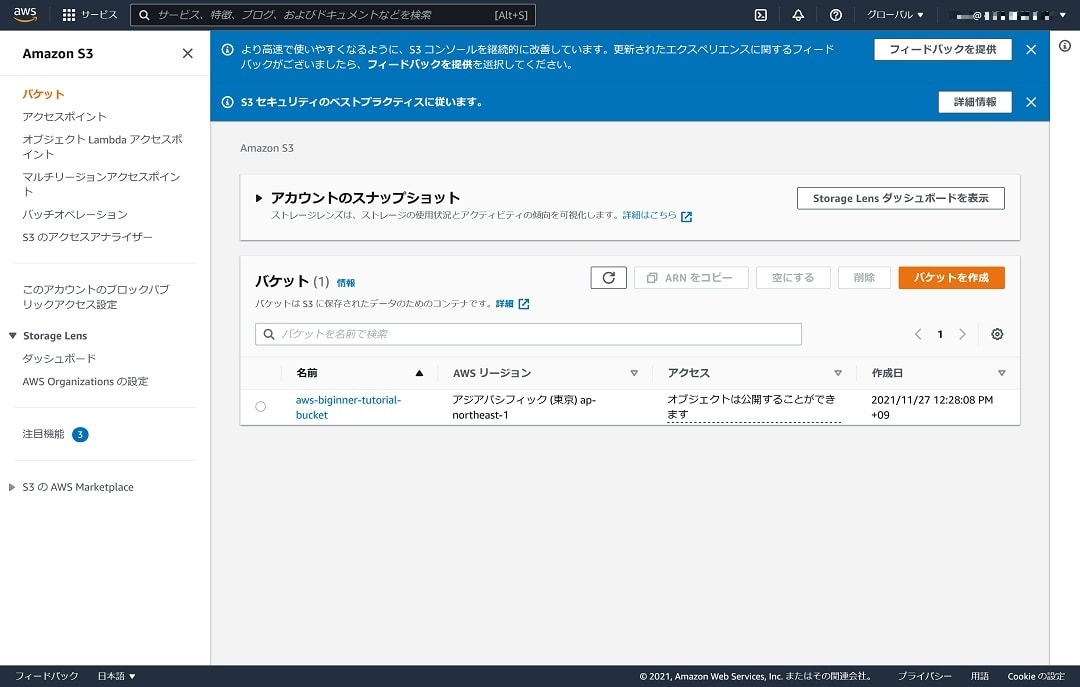Click the 2021/11/27 creation date cell
The width and height of the screenshot is (1080, 687).
click(x=932, y=407)
